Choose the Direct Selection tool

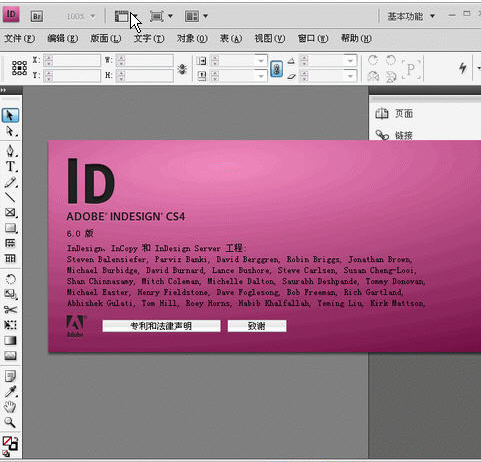[x=10, y=131]
